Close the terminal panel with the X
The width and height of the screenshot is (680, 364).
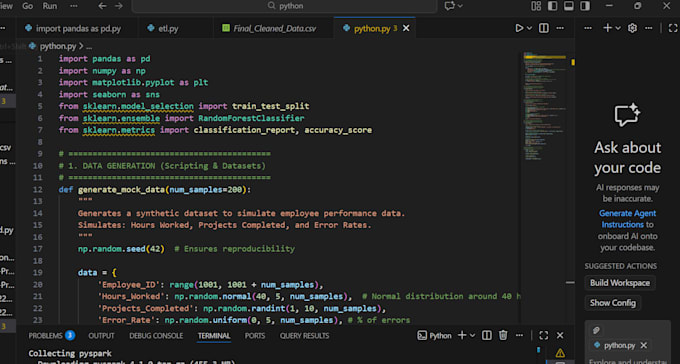click(x=560, y=335)
